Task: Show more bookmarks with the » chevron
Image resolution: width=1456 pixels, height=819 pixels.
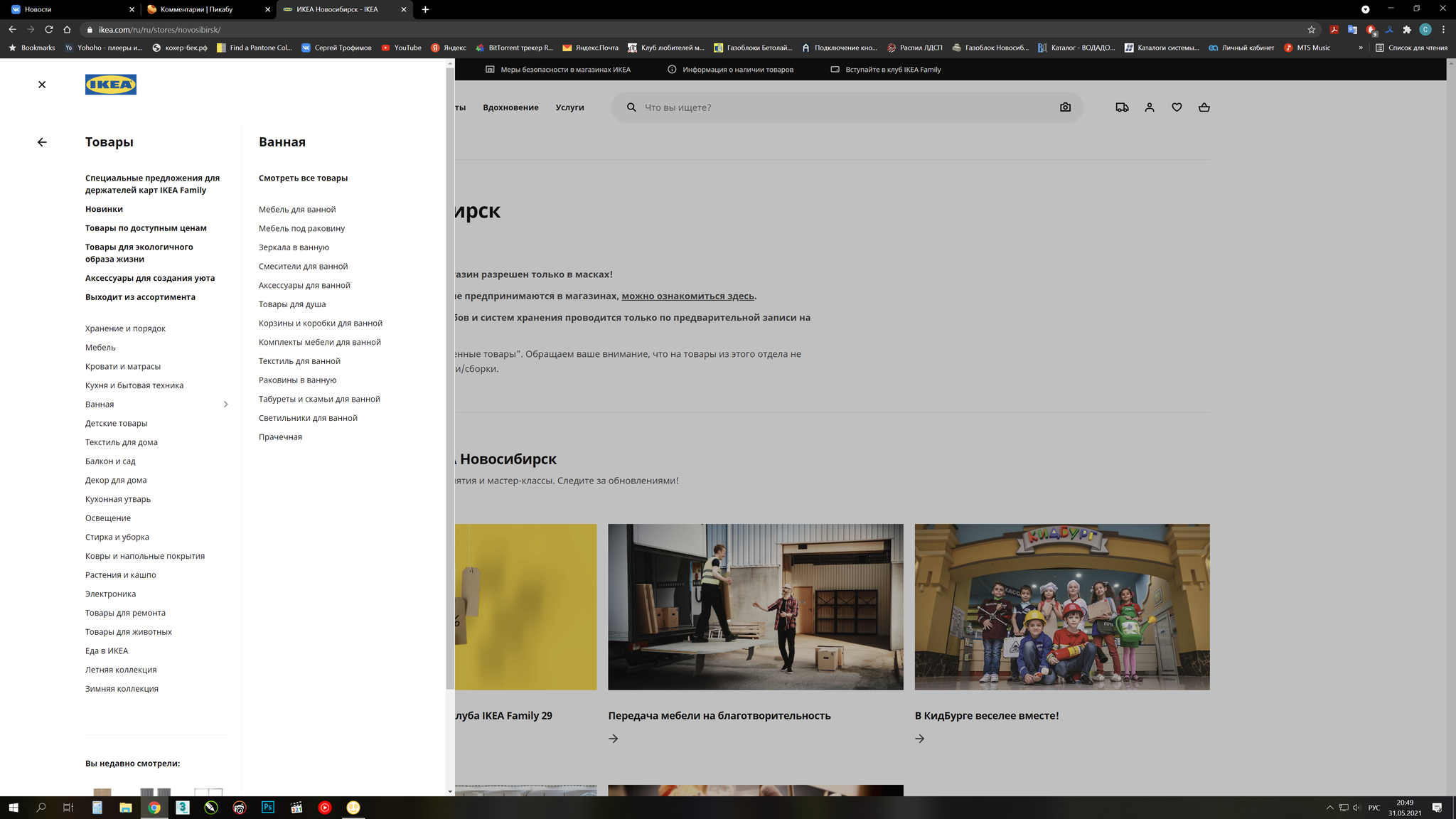Action: [x=1361, y=48]
